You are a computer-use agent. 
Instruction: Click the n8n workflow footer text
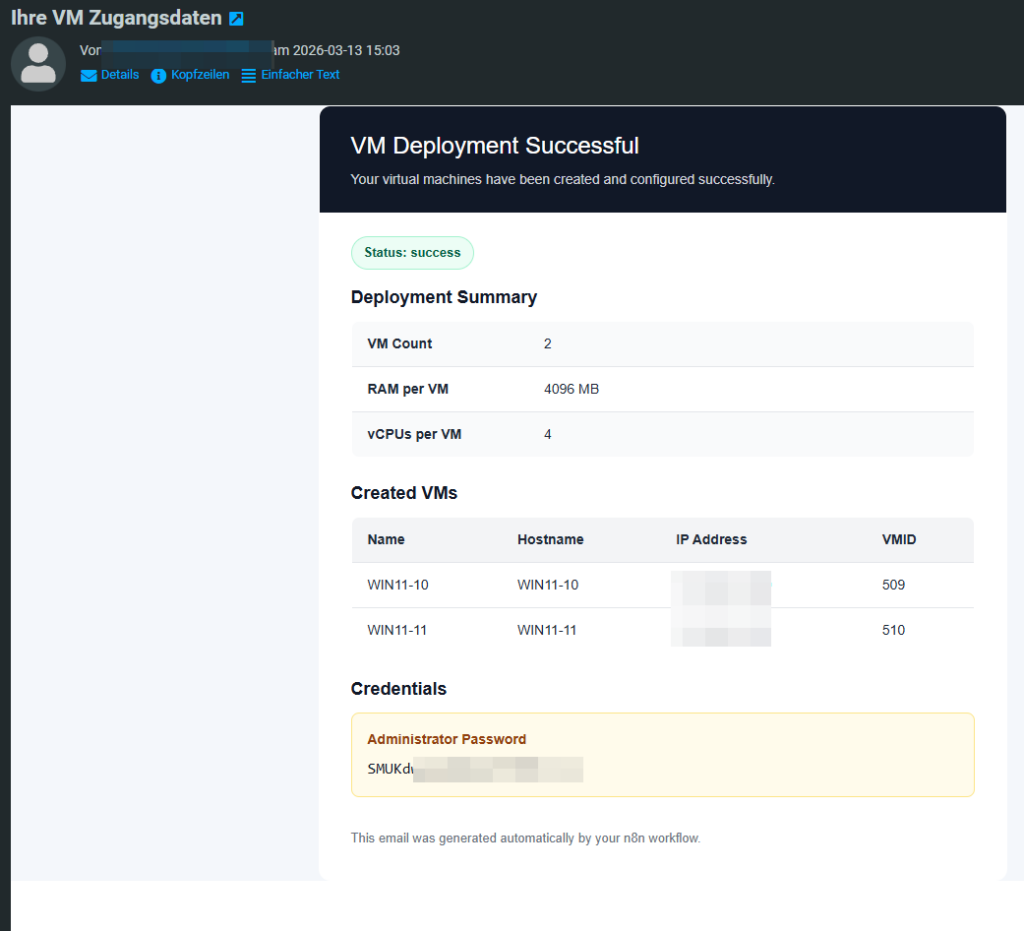pos(525,838)
